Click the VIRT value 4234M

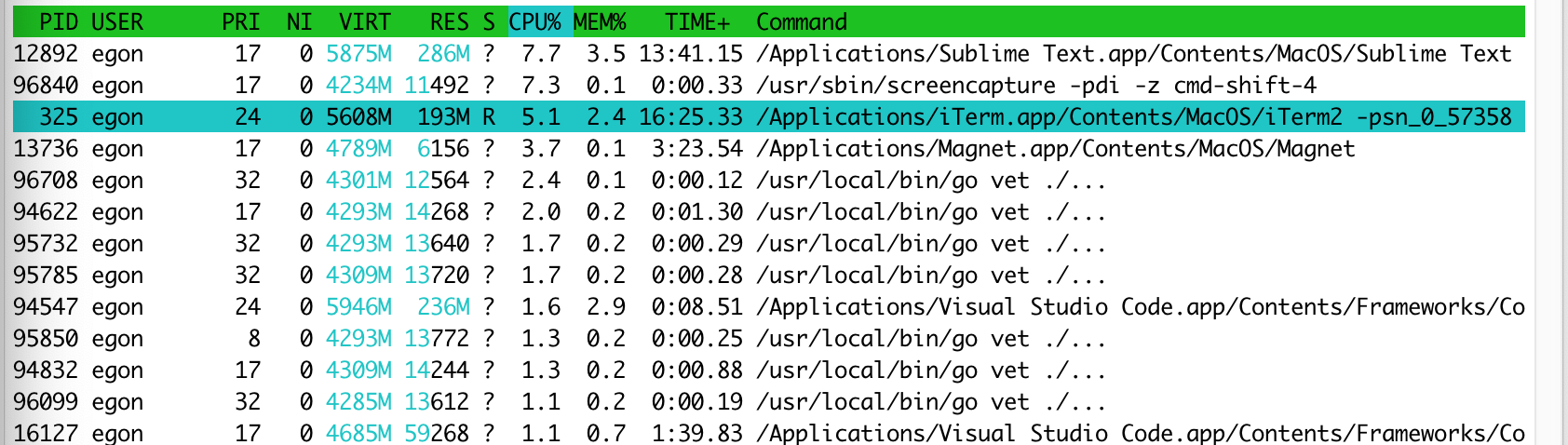tap(358, 86)
